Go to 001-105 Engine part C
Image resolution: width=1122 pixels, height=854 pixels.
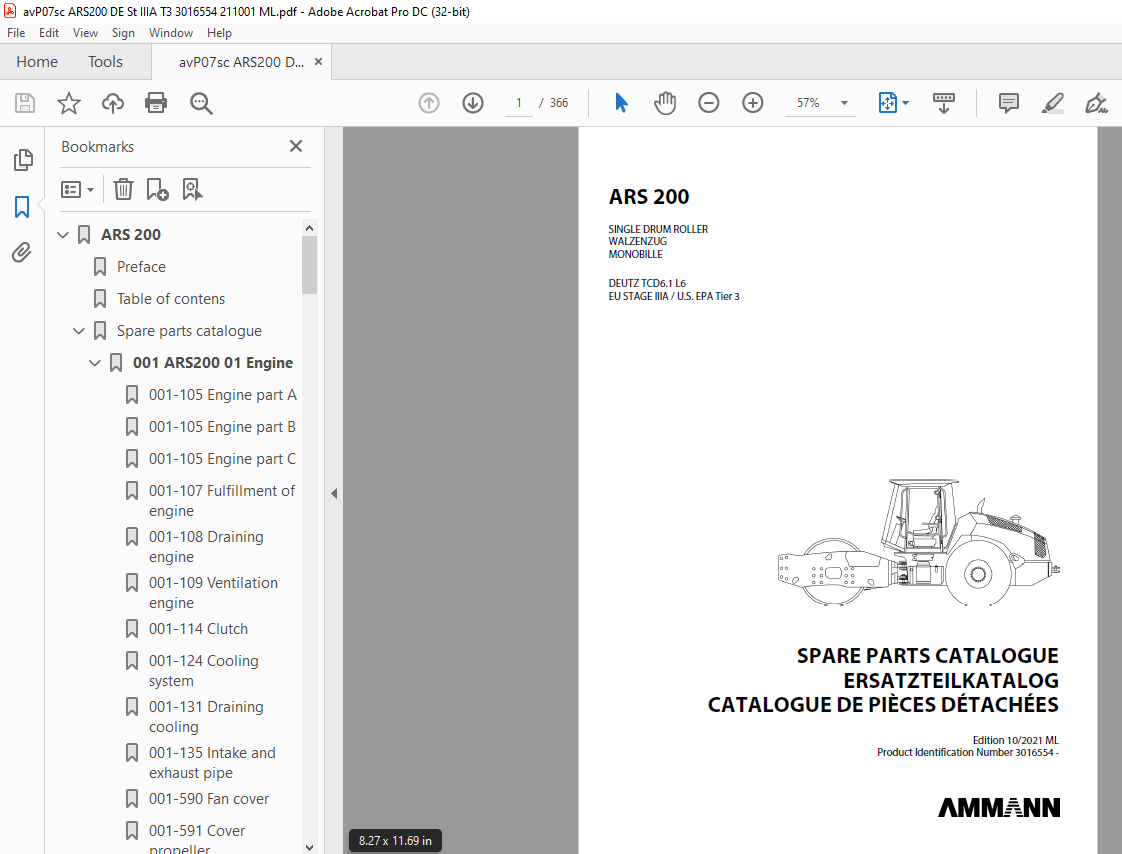click(222, 459)
